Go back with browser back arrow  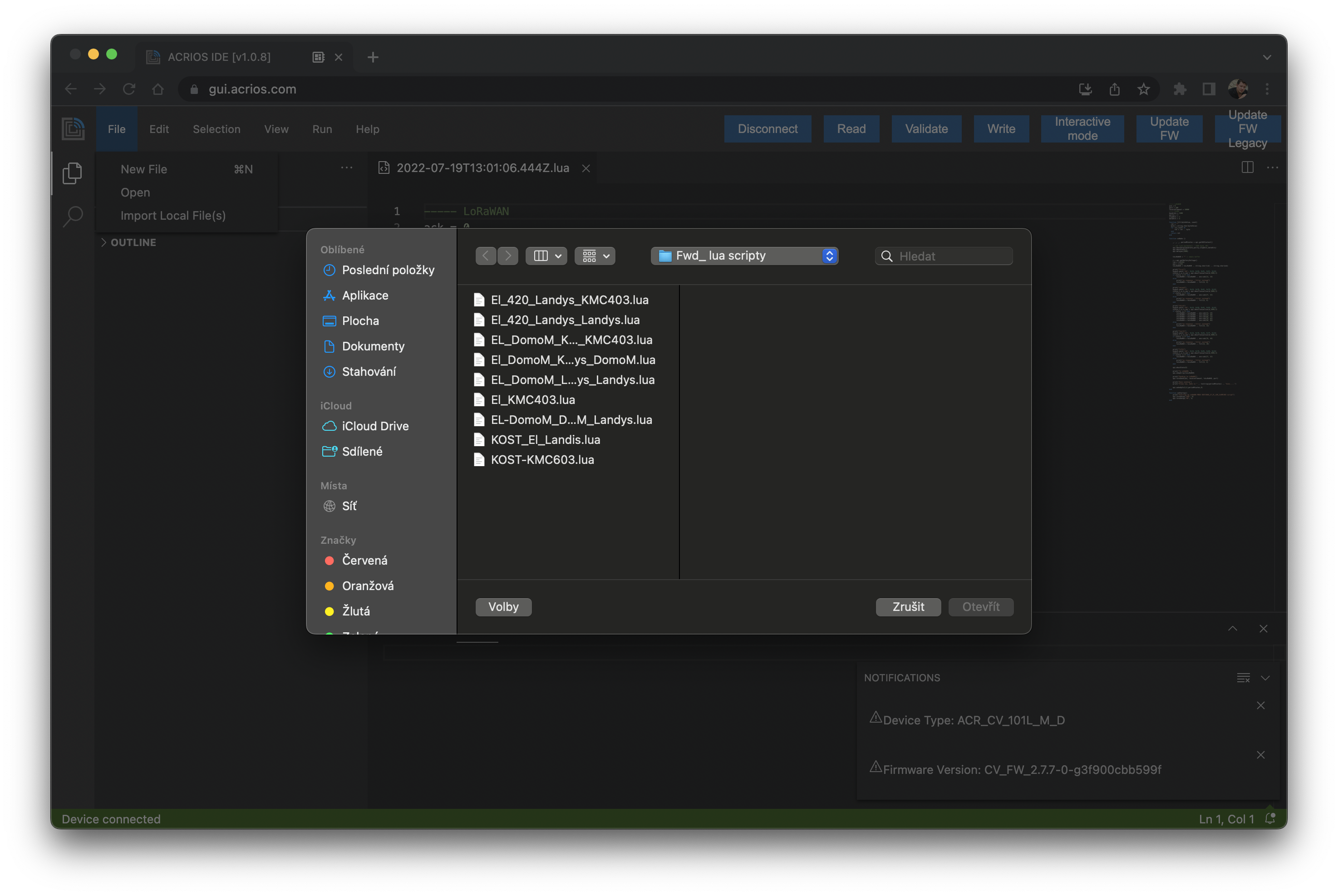point(71,89)
